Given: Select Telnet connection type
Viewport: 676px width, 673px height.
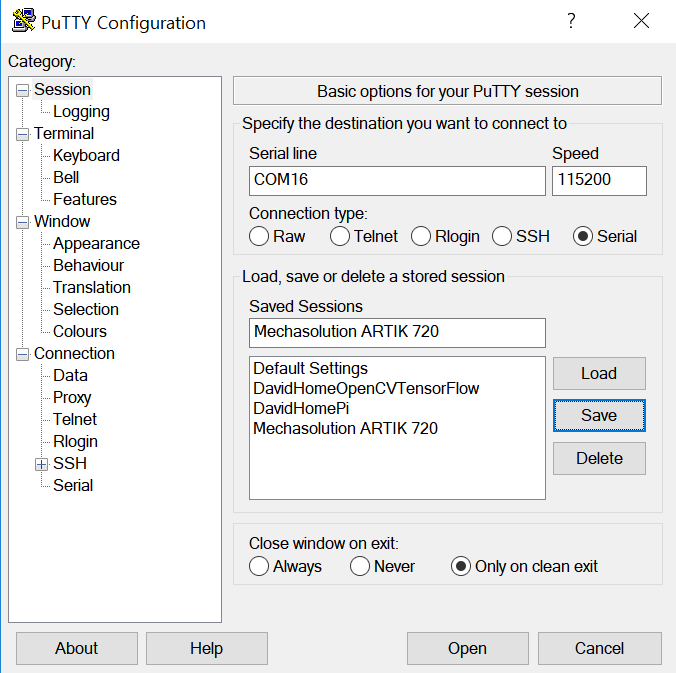Looking at the screenshot, I should click(x=340, y=236).
